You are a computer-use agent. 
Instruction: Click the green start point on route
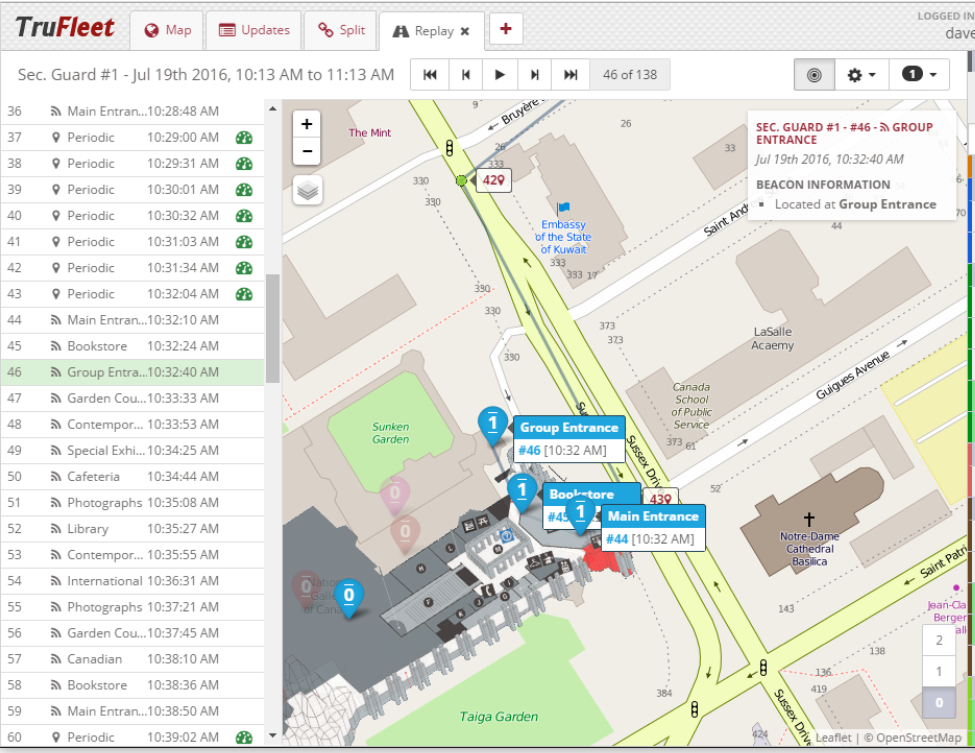[461, 181]
